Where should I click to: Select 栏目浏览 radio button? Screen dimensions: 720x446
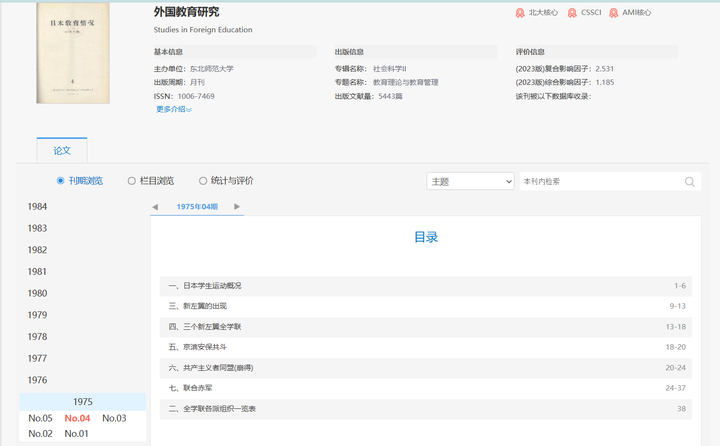coord(131,181)
